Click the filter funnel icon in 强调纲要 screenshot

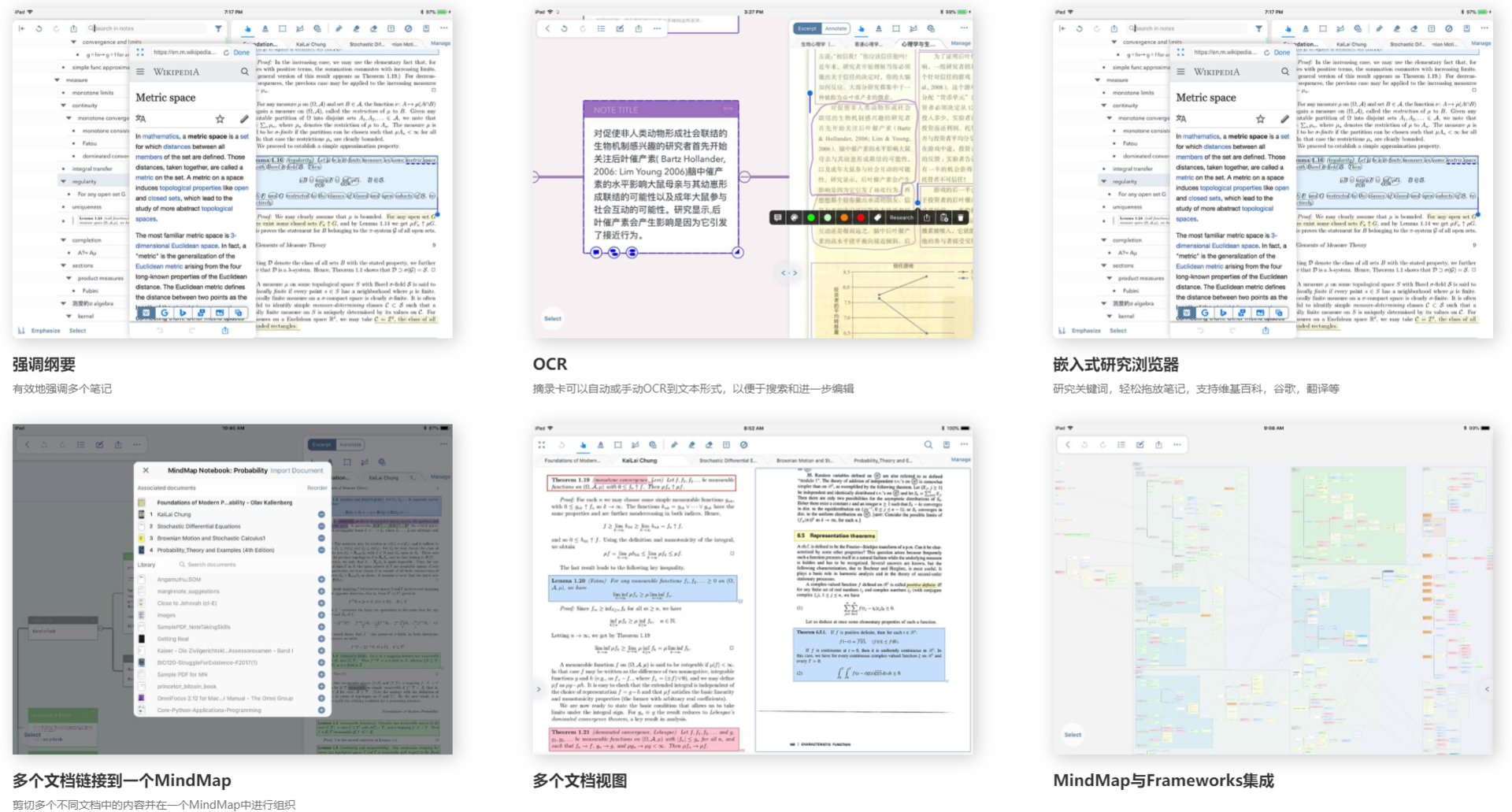pos(218,28)
